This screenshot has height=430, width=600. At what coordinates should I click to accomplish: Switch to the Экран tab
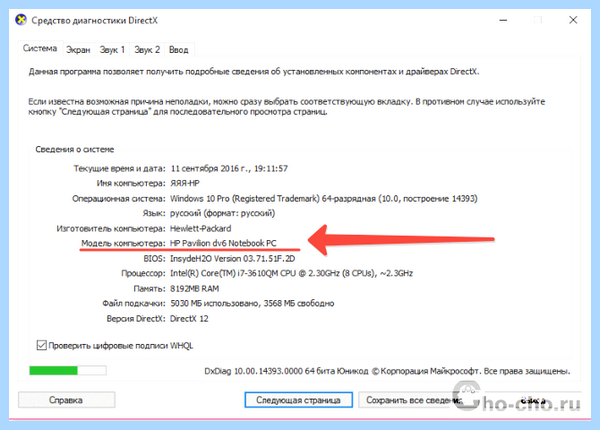pyautogui.click(x=78, y=50)
